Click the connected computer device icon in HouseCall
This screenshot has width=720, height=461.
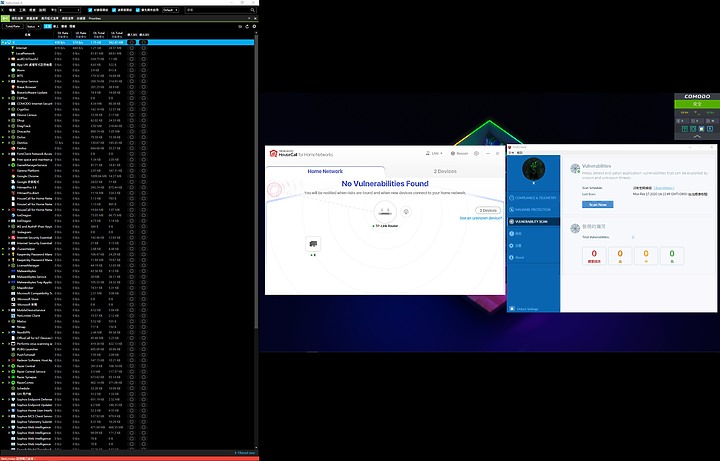pos(313,244)
